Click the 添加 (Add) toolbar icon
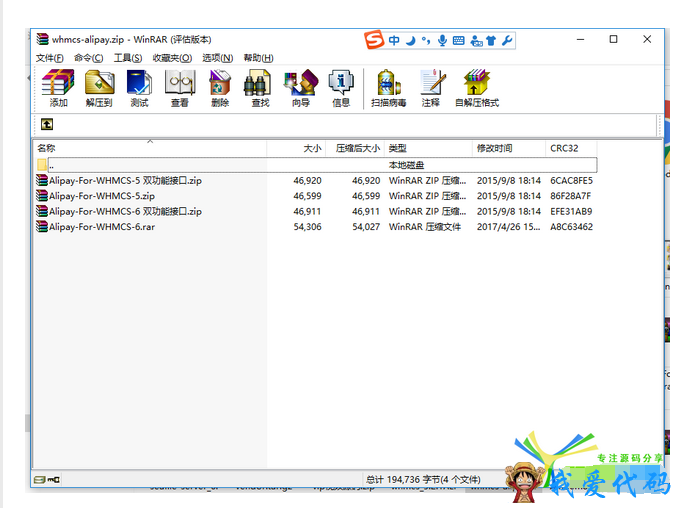 (58, 88)
